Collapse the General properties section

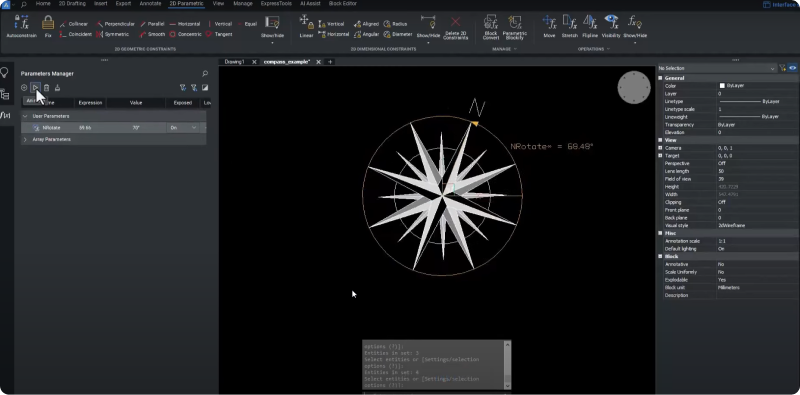point(660,78)
